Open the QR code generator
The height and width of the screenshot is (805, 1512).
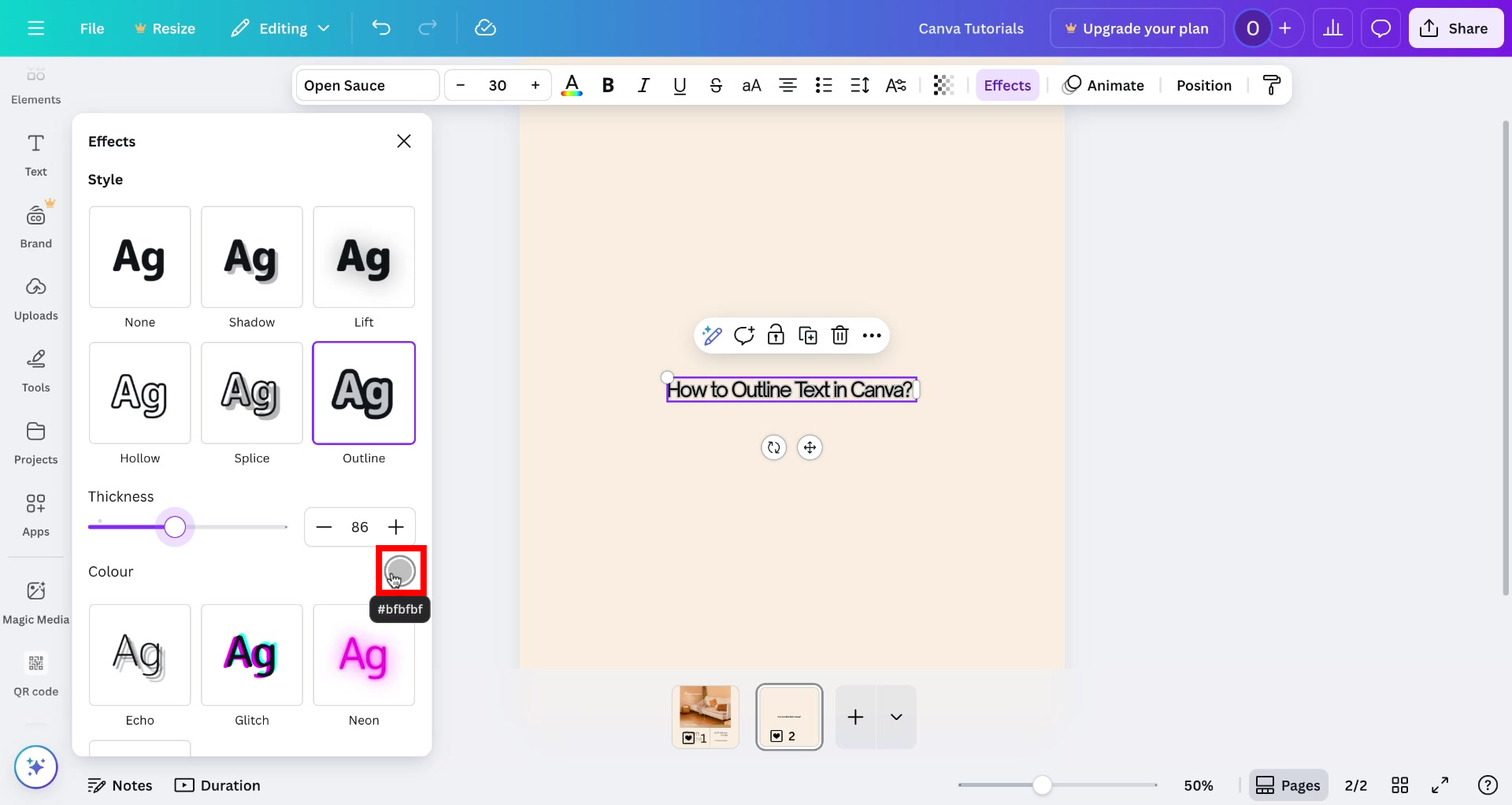coord(35,673)
